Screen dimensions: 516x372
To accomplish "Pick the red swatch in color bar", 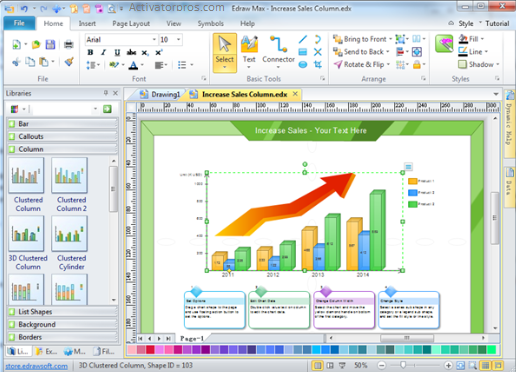I will pyautogui.click(x=150, y=350).
